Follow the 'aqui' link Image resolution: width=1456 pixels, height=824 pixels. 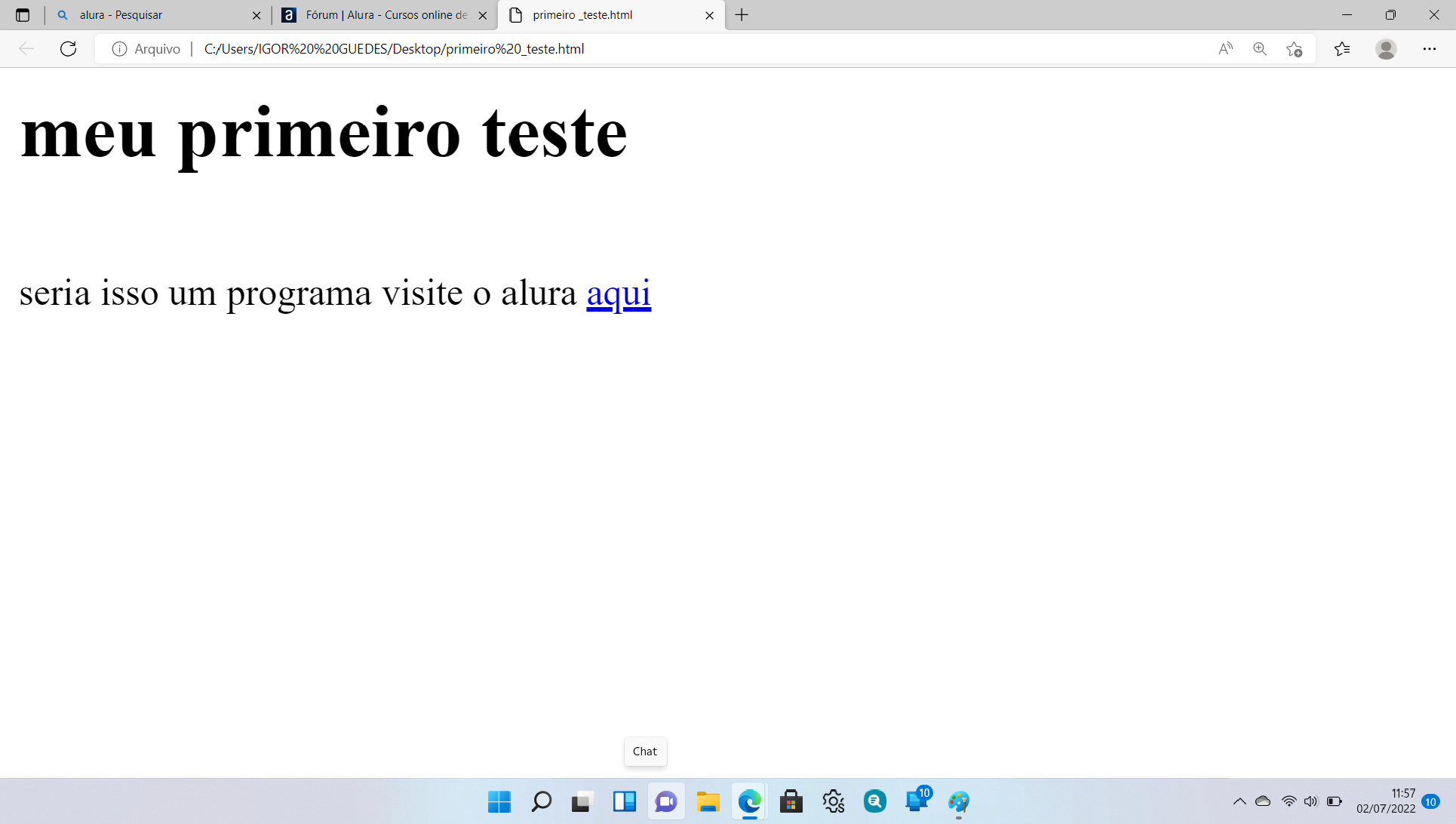619,293
